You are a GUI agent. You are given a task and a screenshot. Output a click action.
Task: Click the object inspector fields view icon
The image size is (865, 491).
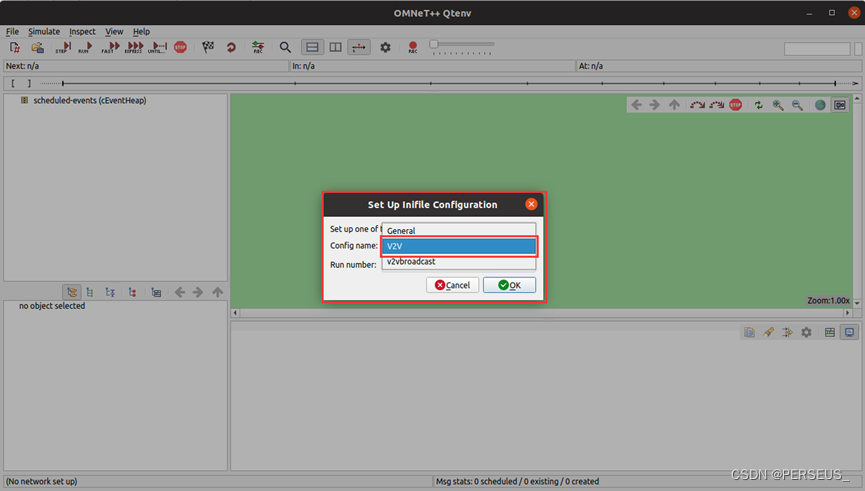click(x=156, y=292)
